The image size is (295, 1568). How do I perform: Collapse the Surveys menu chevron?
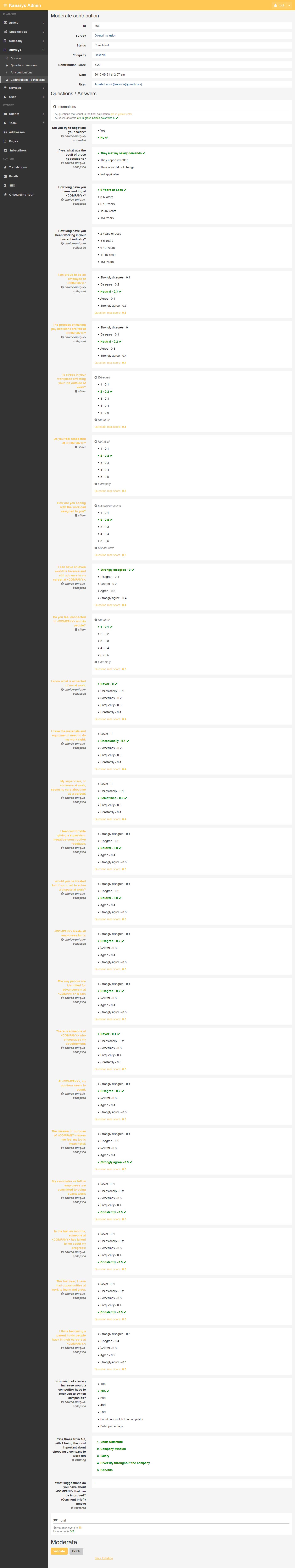coord(43,50)
